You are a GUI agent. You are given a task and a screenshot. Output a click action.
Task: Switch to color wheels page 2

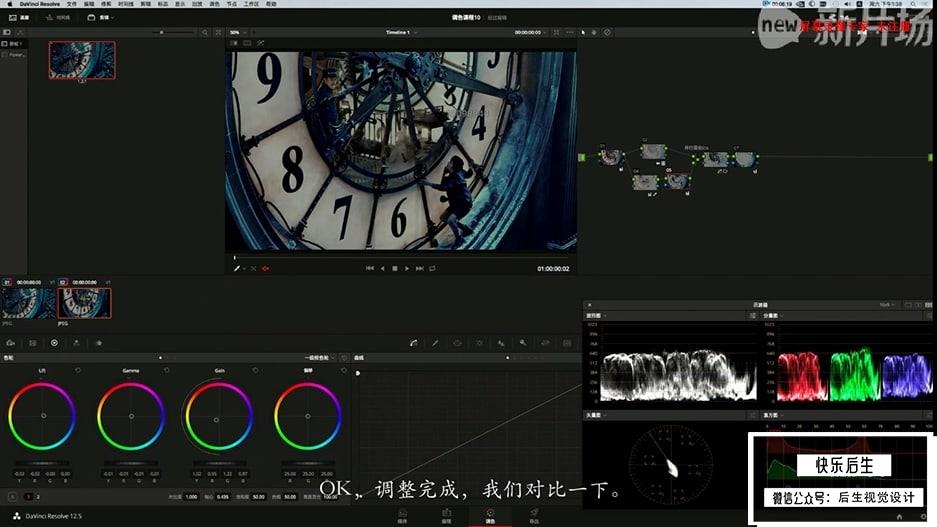[38, 497]
